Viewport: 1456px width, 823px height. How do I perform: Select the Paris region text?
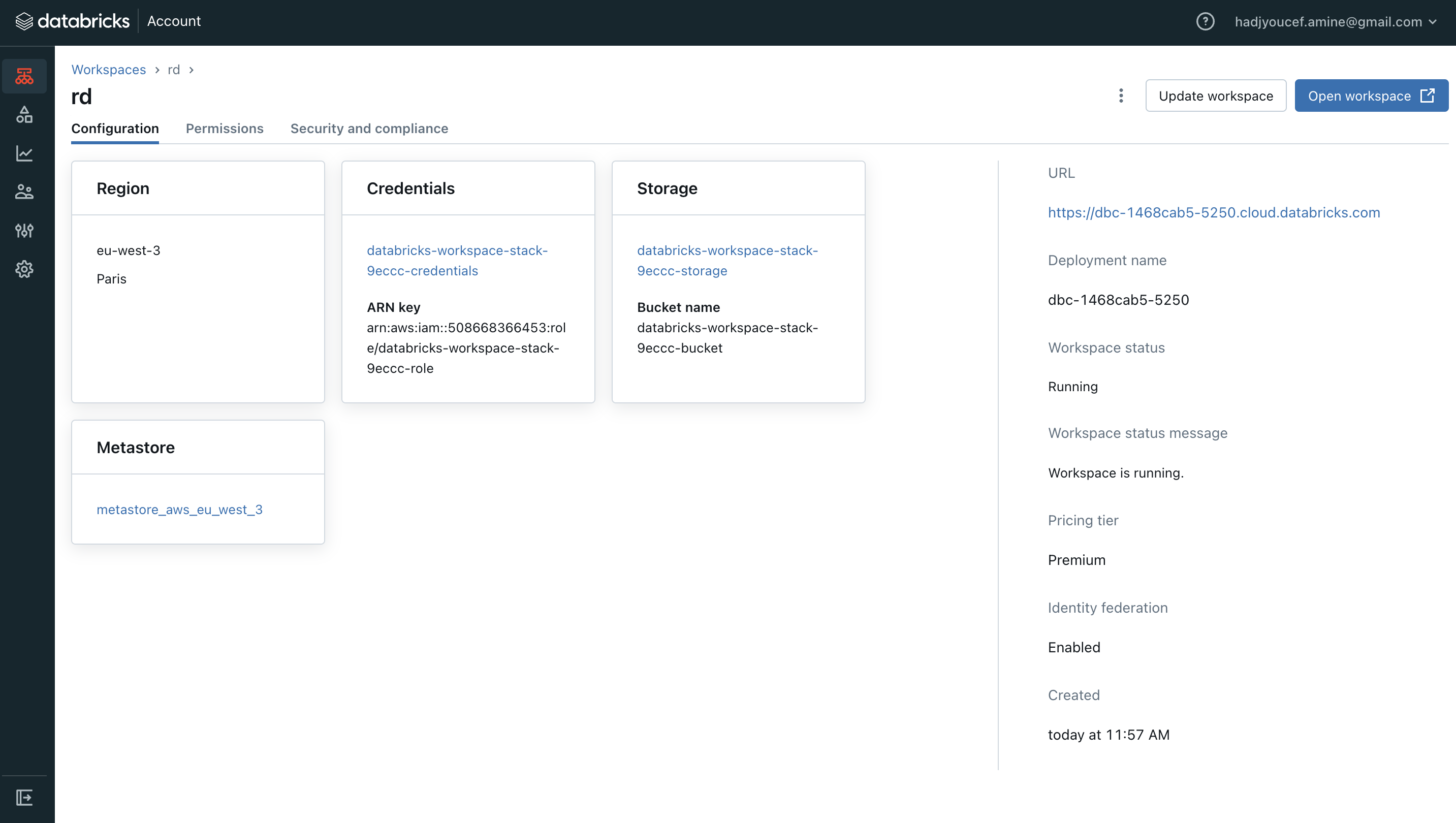111,279
